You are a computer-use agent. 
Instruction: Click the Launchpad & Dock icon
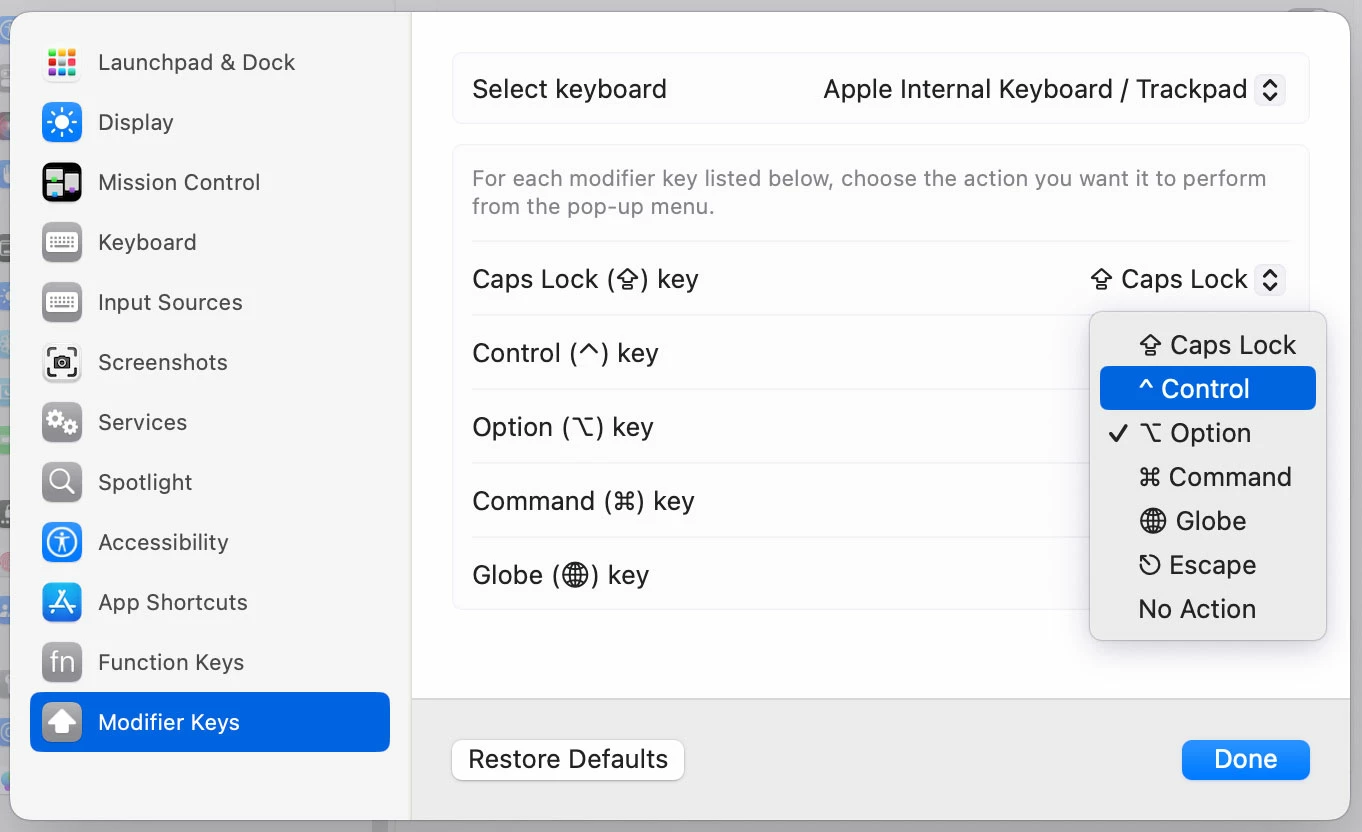(62, 63)
